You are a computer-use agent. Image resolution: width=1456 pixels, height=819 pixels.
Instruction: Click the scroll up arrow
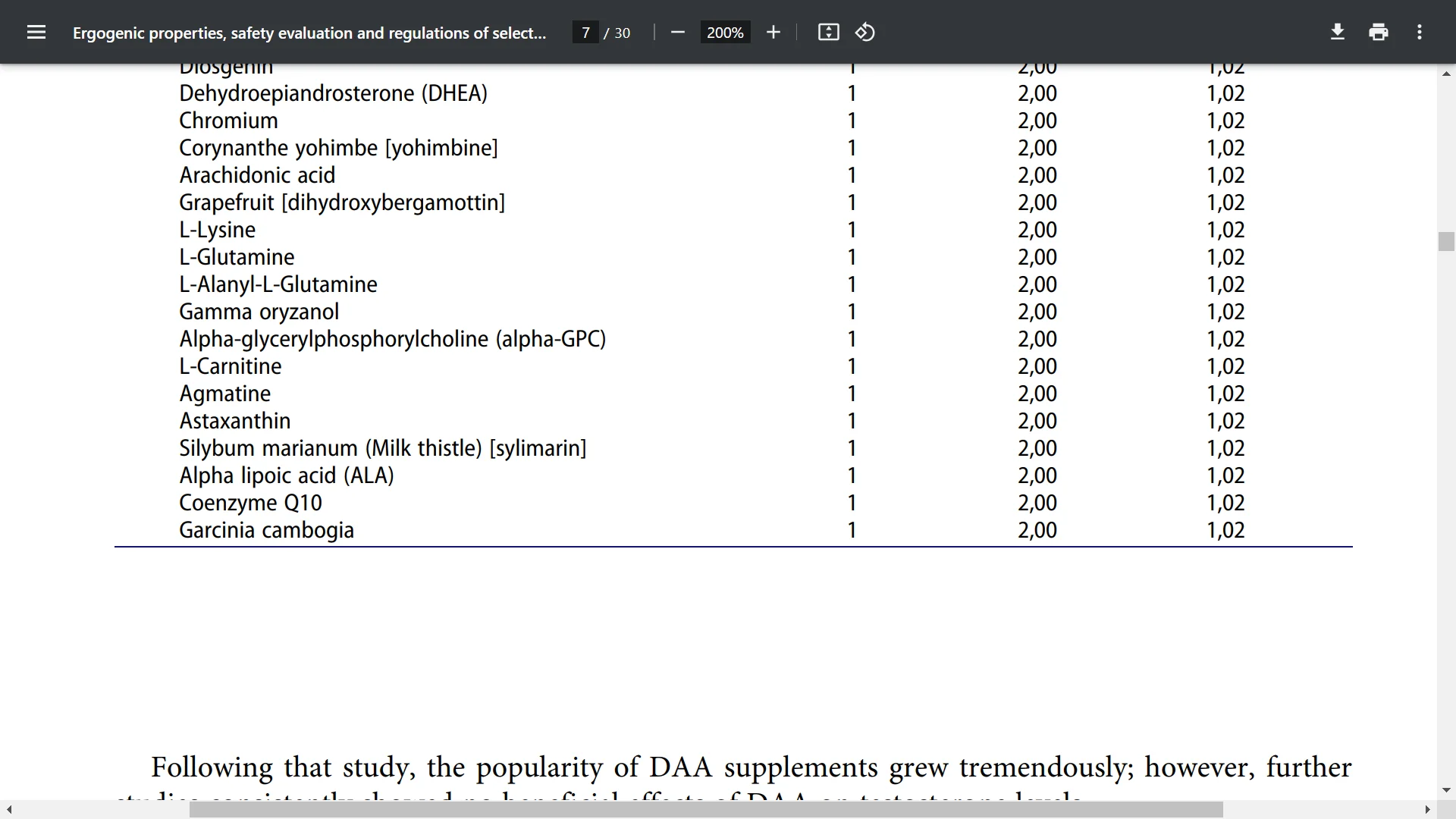[x=1446, y=74]
